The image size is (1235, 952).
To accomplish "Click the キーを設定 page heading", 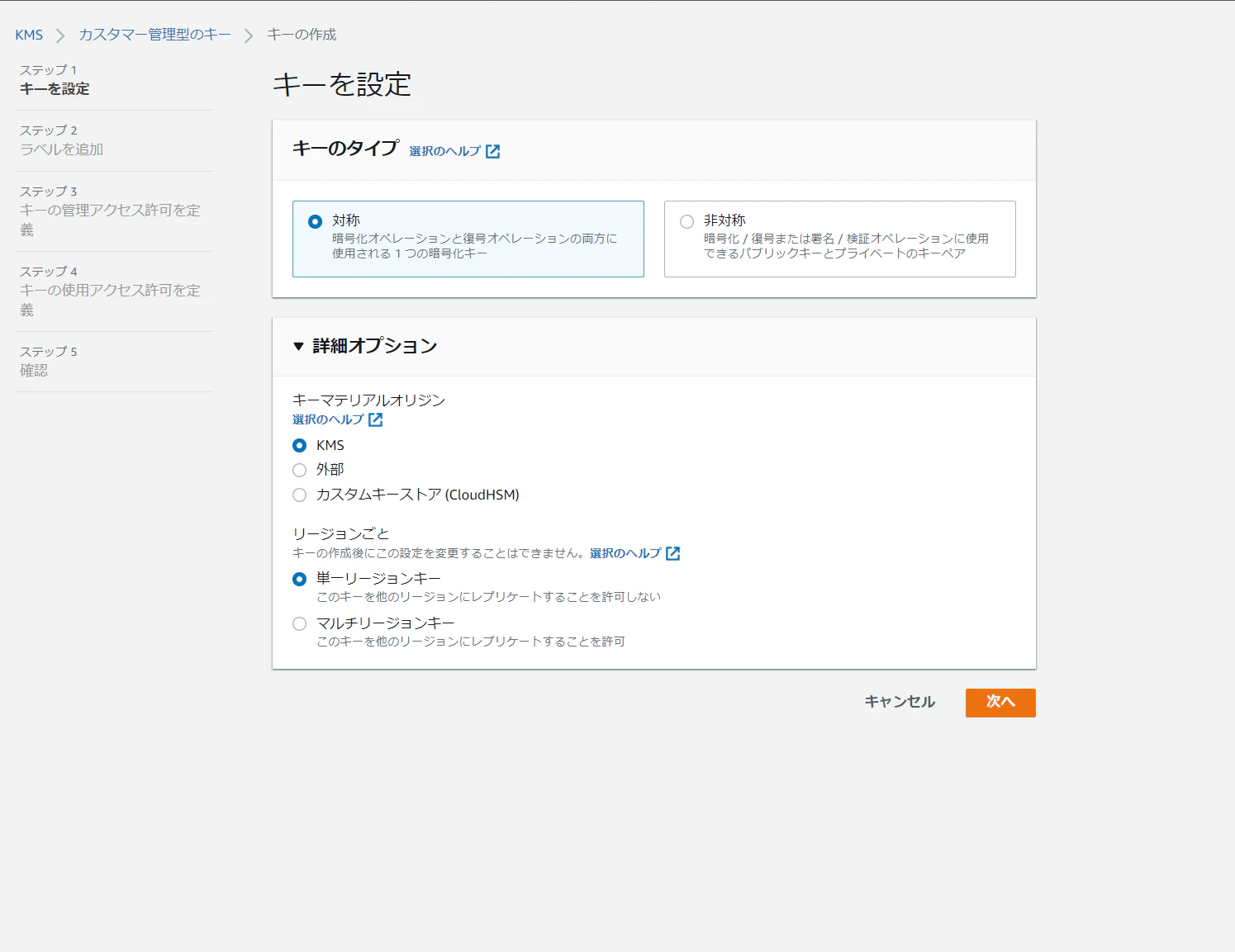I will [x=342, y=84].
